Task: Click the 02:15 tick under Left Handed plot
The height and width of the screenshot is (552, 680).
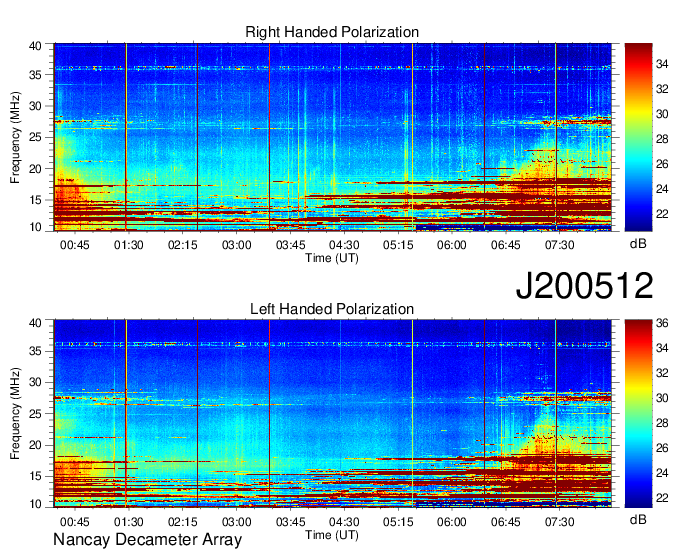Action: (183, 521)
